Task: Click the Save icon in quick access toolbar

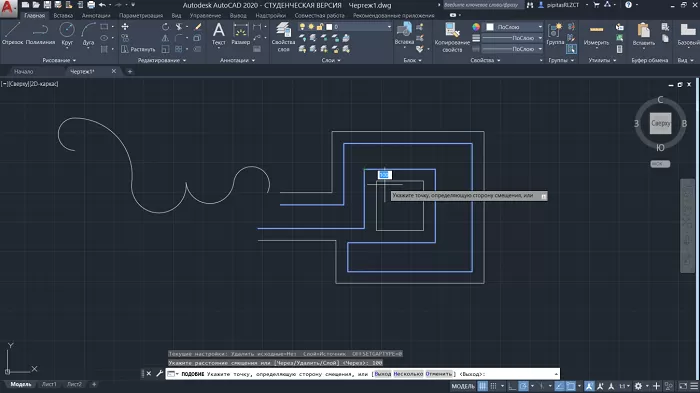Action: pos(47,5)
